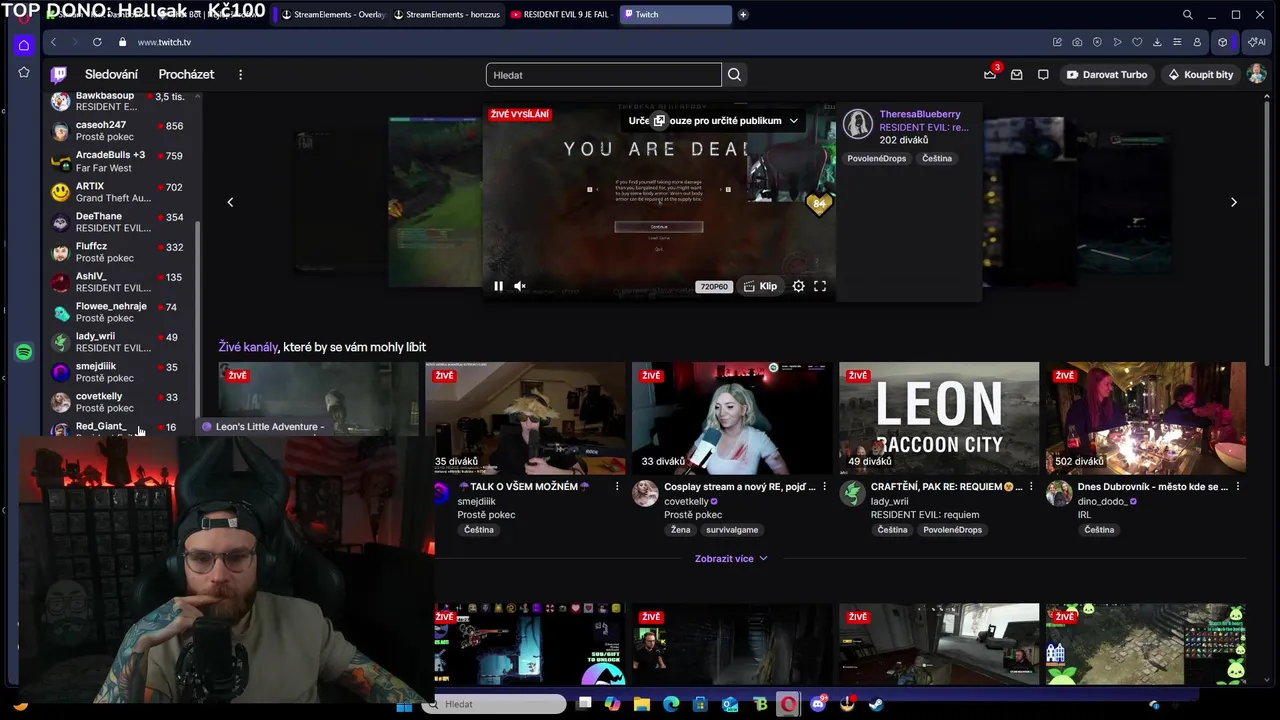Search open tabs magnifier in title bar
The height and width of the screenshot is (720, 1280).
point(1187,14)
